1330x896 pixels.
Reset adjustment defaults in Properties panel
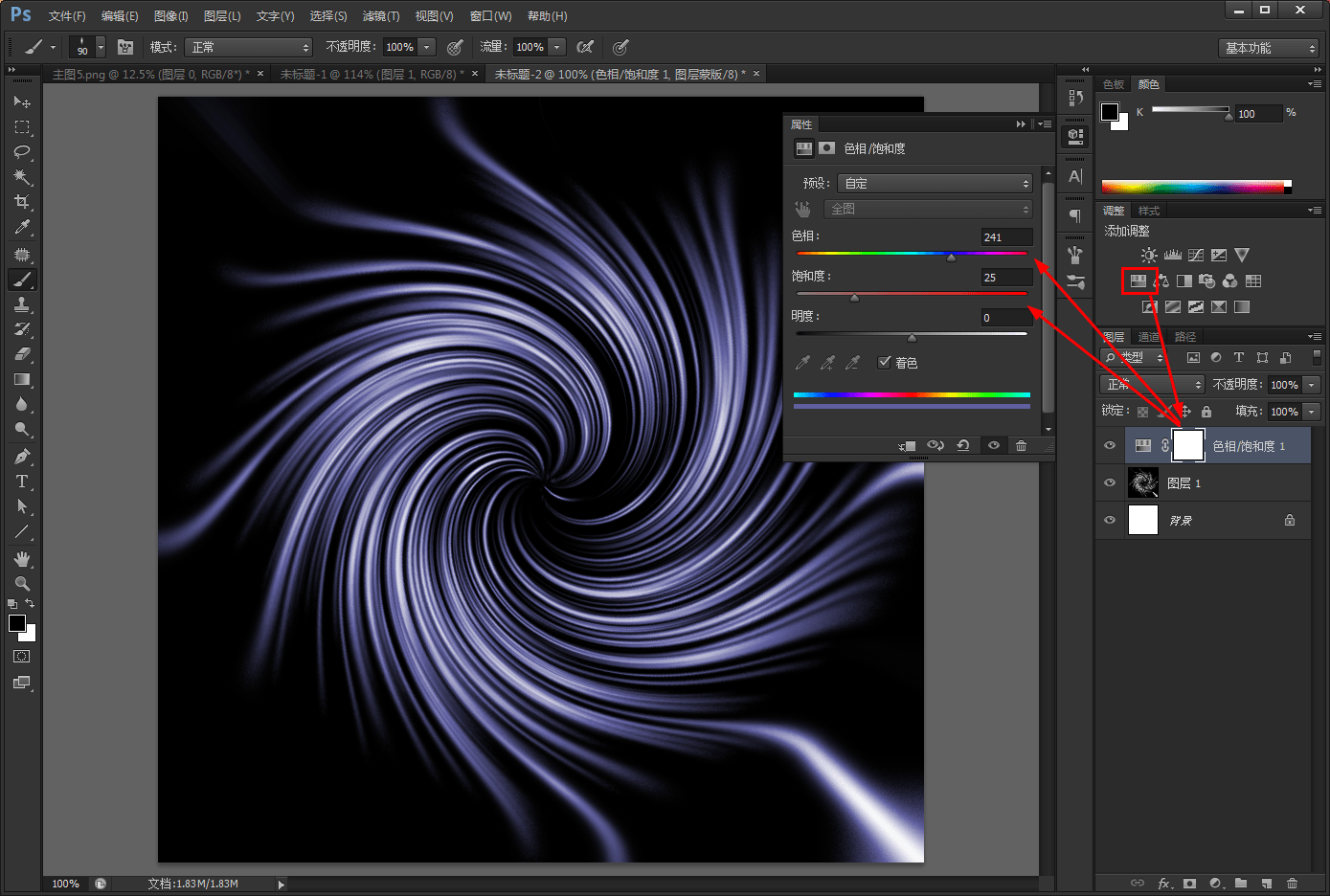pyautogui.click(x=963, y=446)
